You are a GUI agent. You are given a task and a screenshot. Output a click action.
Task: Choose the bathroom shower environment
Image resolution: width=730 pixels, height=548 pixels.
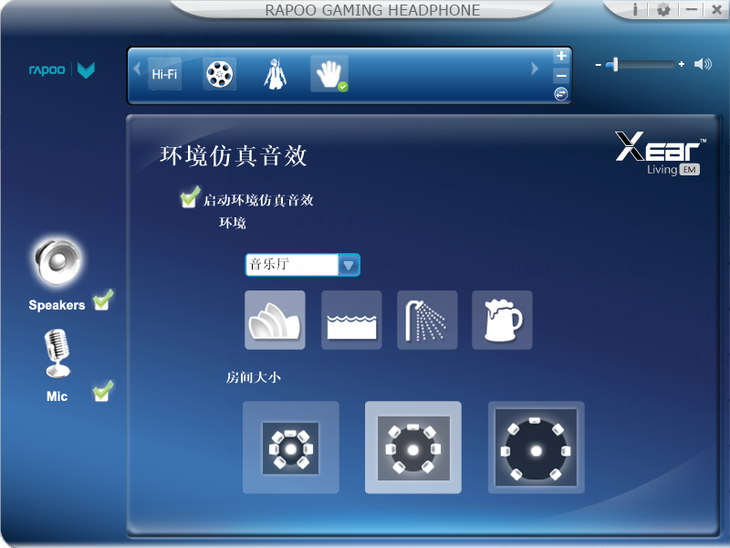pos(427,320)
